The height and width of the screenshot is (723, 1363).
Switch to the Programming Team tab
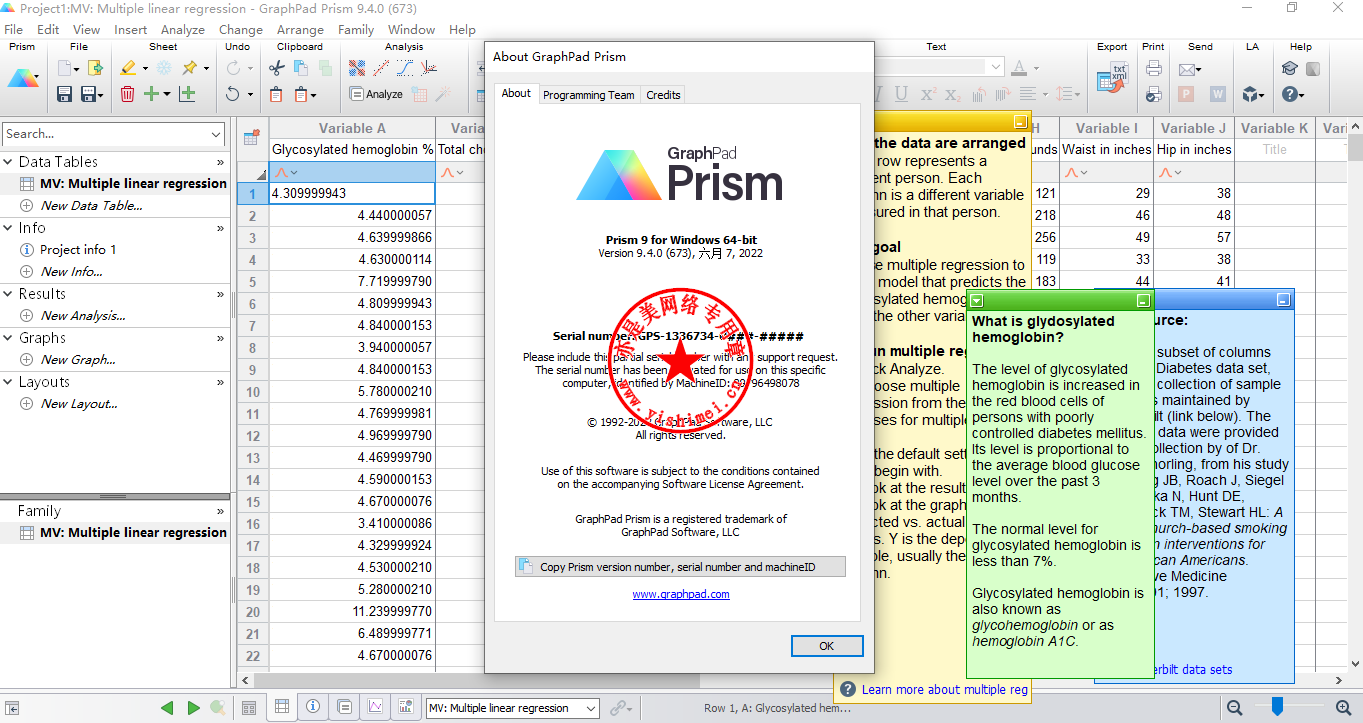[x=589, y=95]
